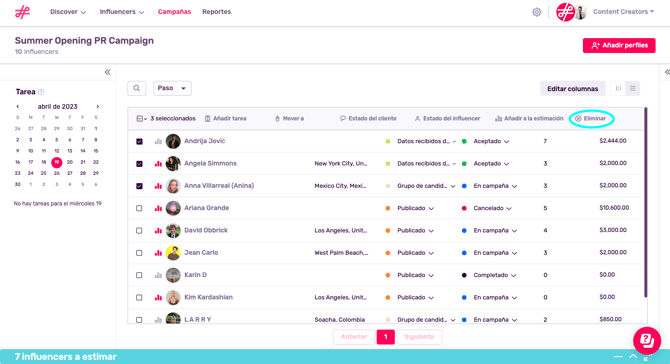This screenshot has width=670, height=364.
Task: Click Anterior pagination button
Action: coord(354,337)
